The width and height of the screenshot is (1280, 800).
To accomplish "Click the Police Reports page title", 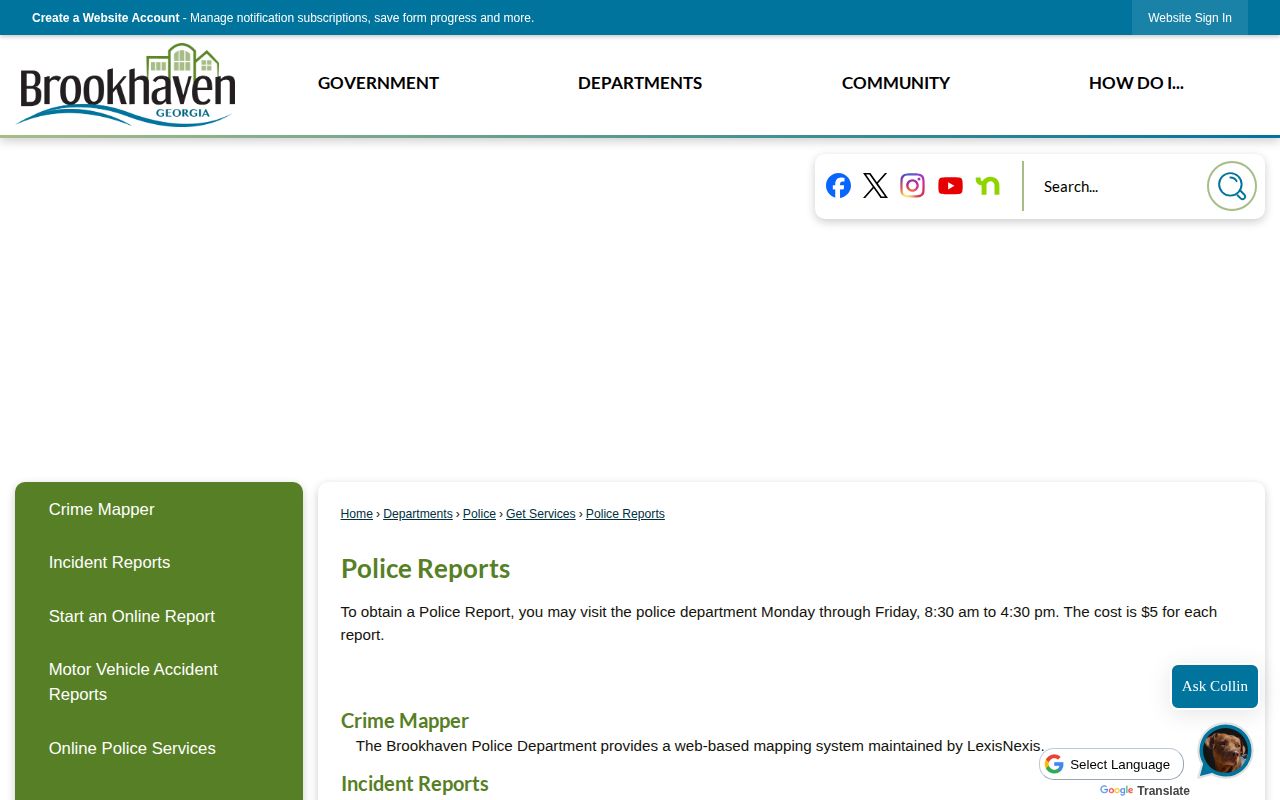I will click(x=425, y=569).
